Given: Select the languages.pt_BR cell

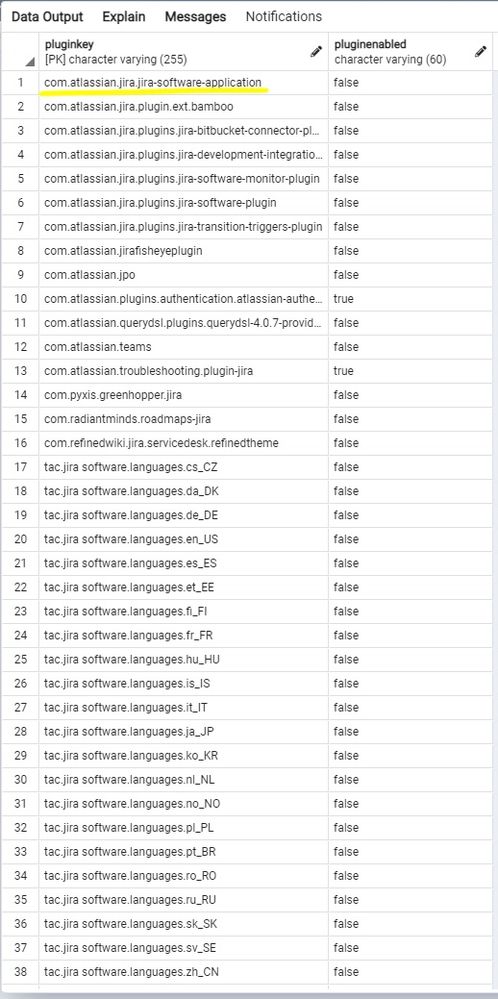Looking at the screenshot, I should pyautogui.click(x=183, y=852).
